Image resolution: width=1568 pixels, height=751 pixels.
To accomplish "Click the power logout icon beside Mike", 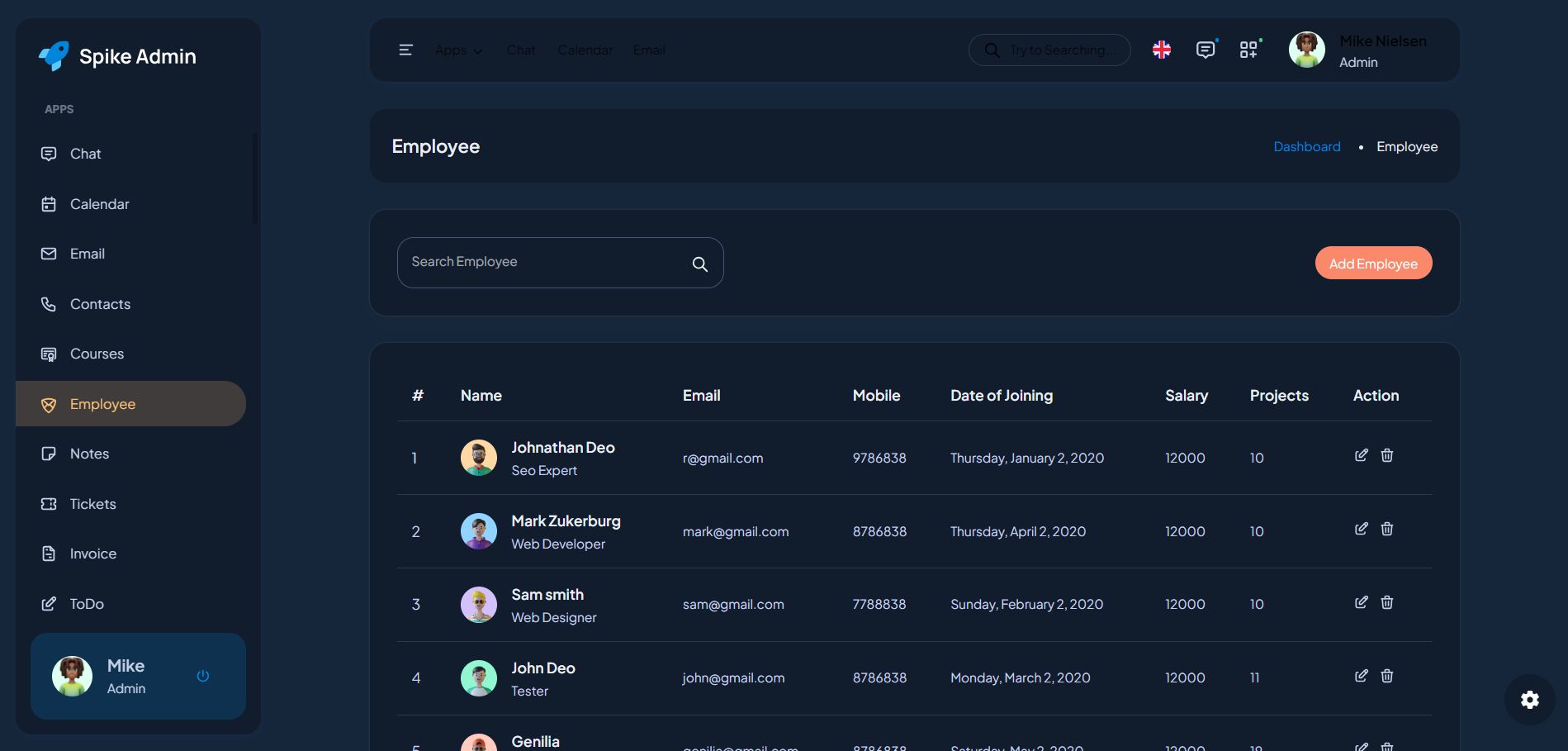I will 203,676.
